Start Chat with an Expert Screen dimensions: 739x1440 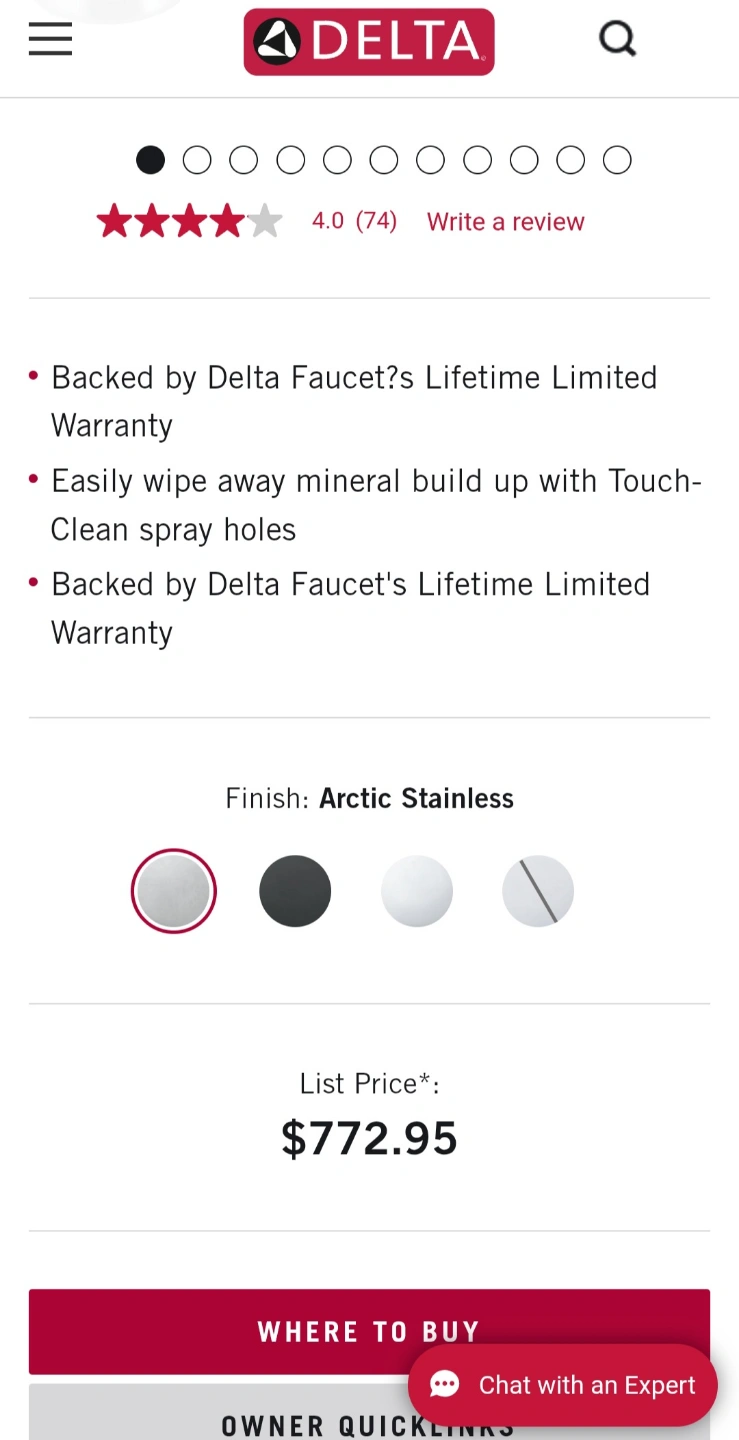[586, 1385]
